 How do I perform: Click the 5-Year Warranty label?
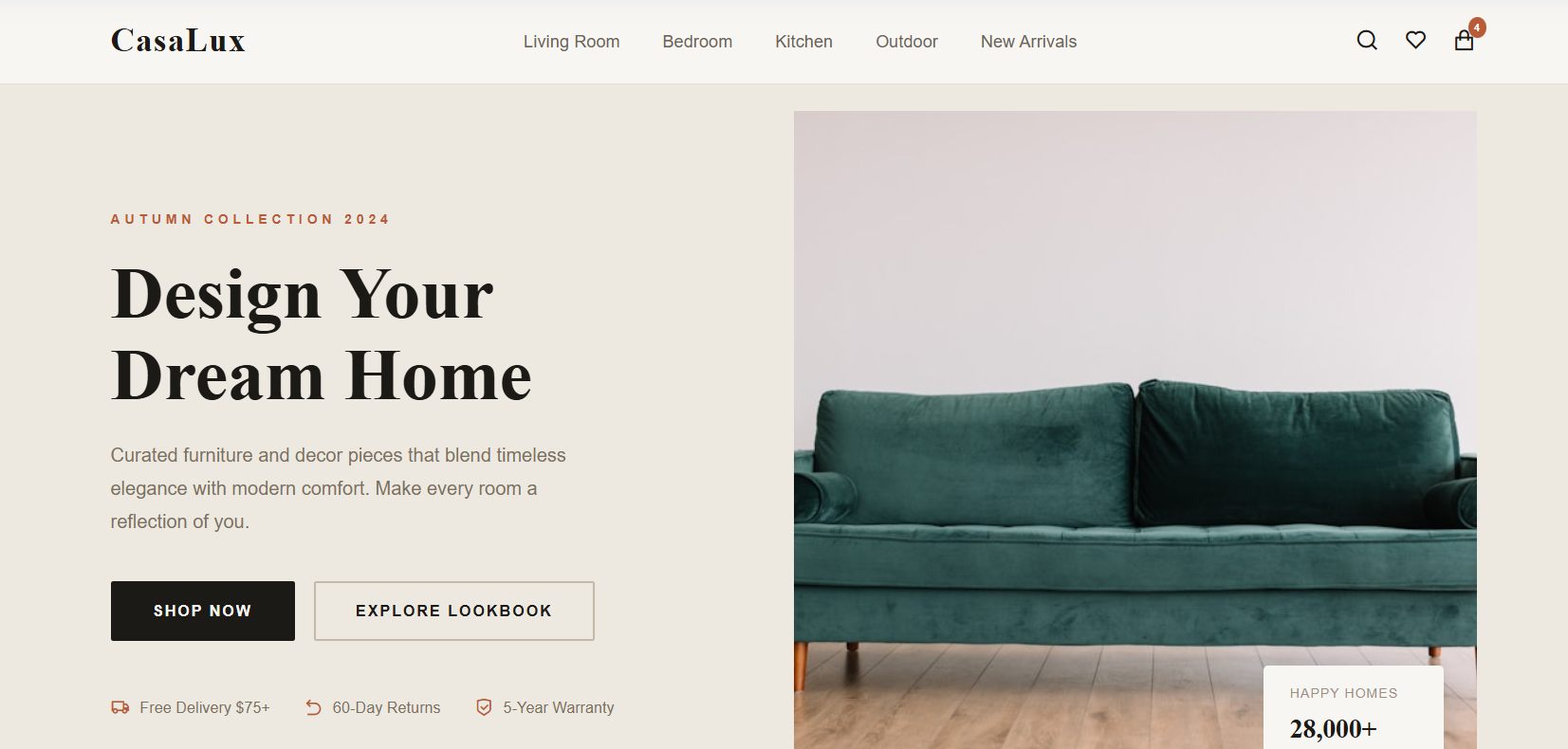pyautogui.click(x=559, y=707)
